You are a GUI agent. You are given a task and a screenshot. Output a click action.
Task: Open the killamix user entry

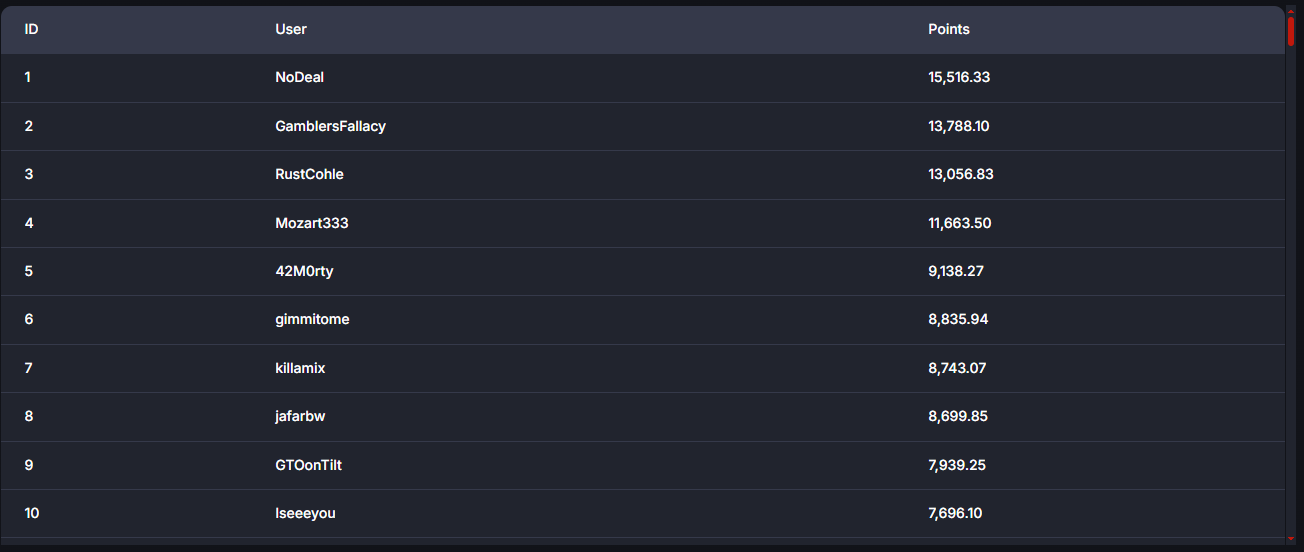pyautogui.click(x=300, y=368)
